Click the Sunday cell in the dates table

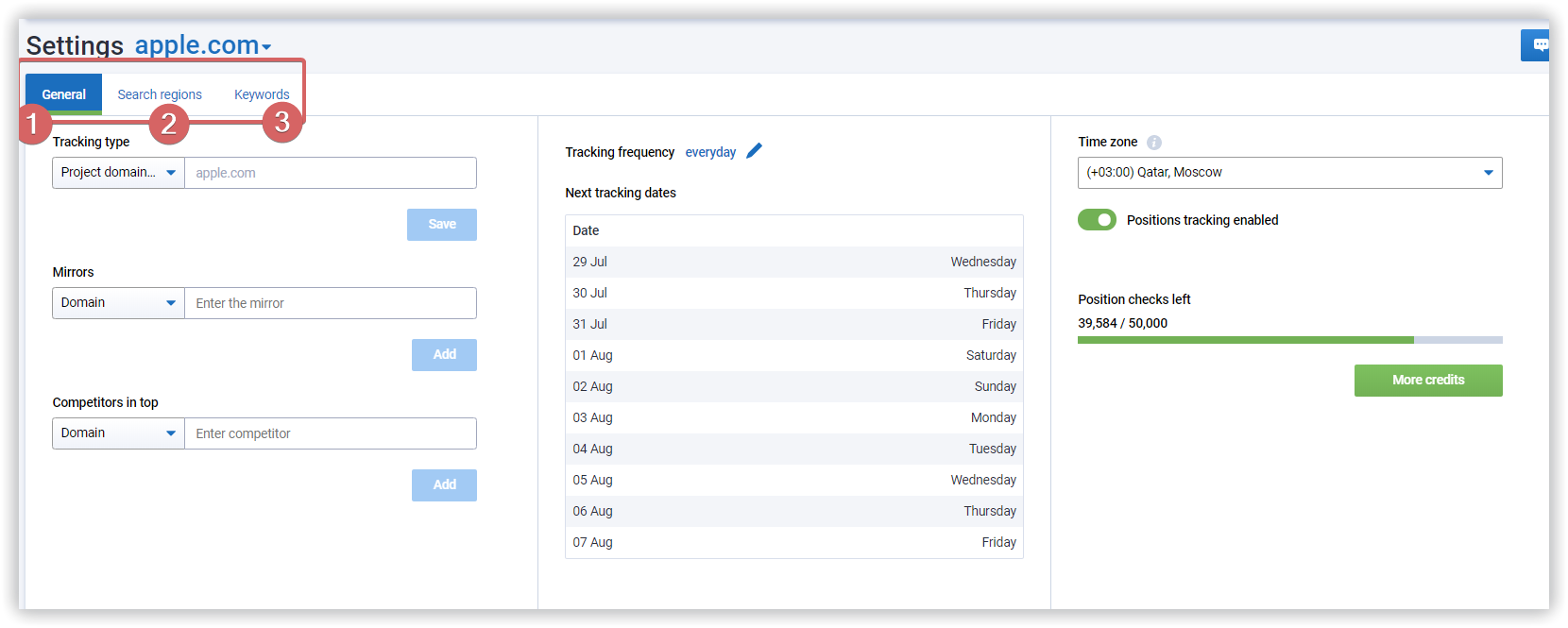point(996,386)
